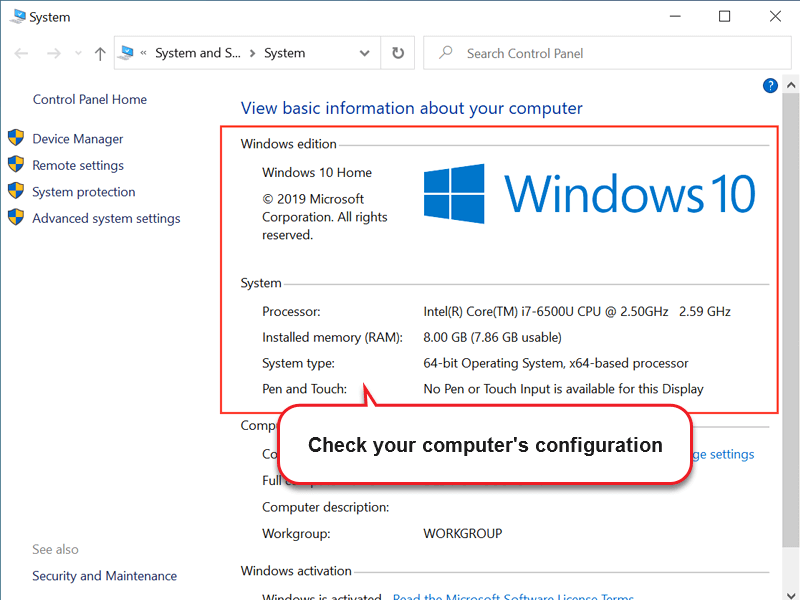Click the shield icon beside Remote settings
This screenshot has height=600, width=800.
tap(16, 164)
